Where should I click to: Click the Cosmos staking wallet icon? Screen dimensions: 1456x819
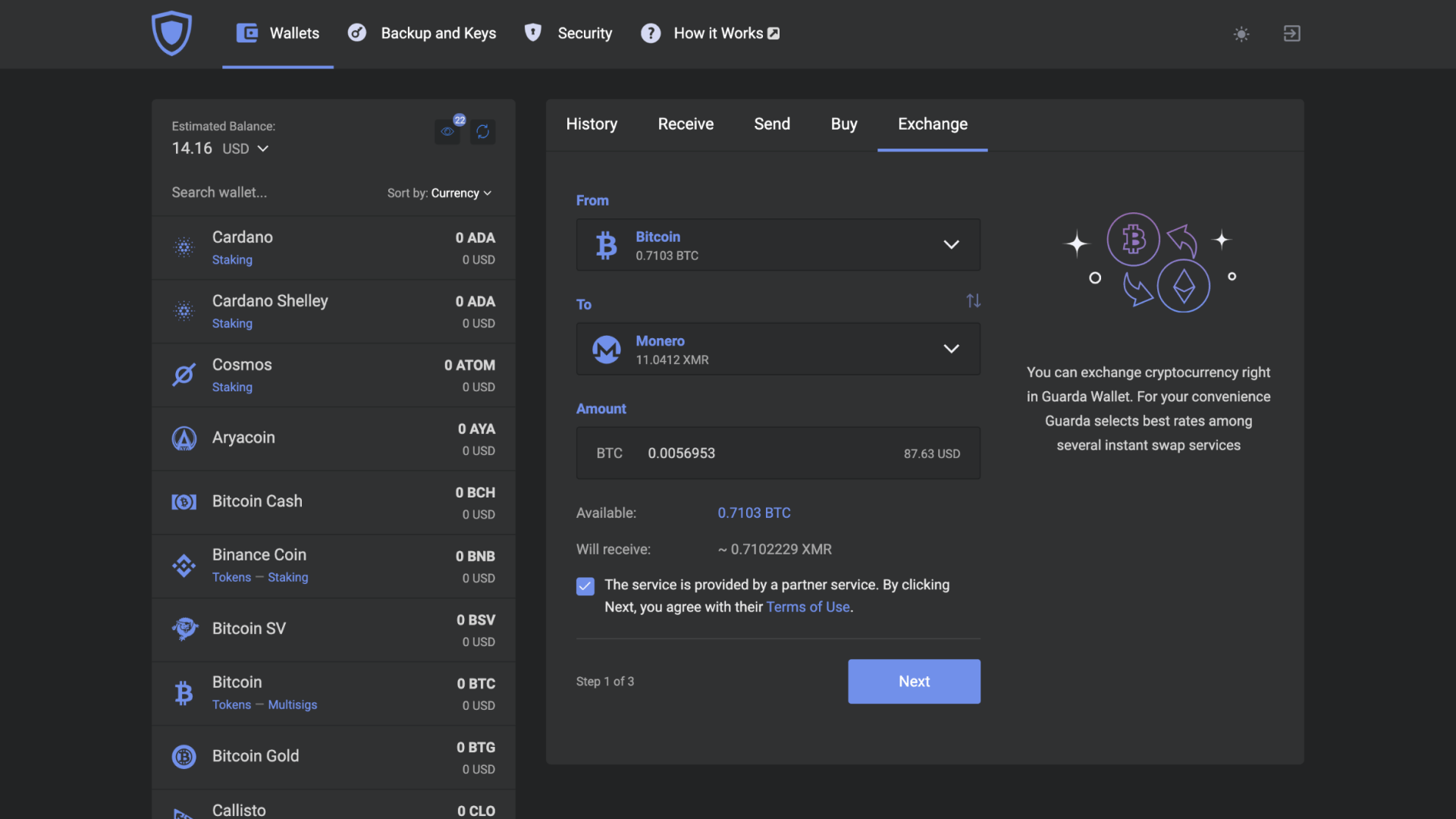pos(184,374)
